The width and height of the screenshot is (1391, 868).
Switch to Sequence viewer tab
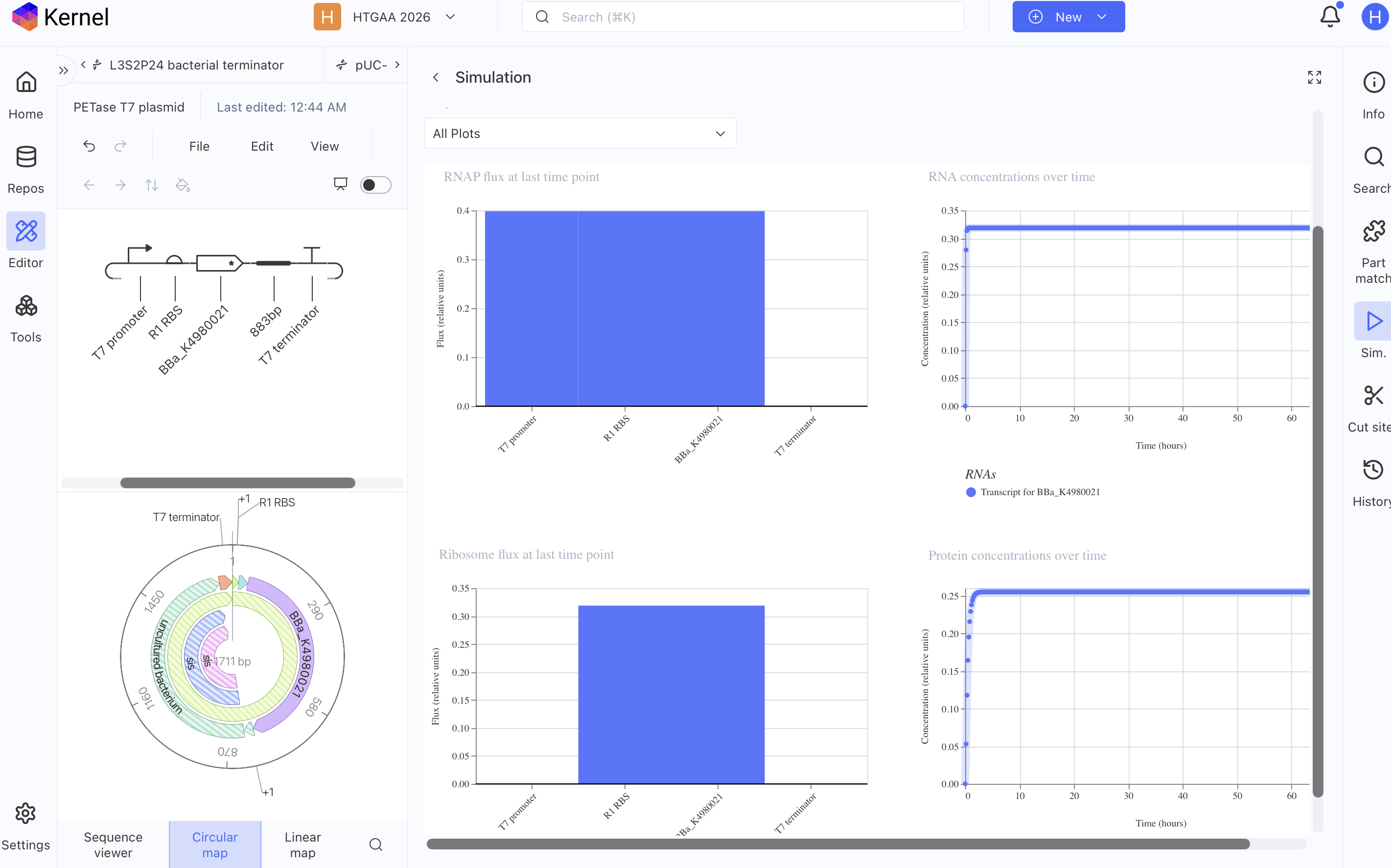pyautogui.click(x=113, y=845)
